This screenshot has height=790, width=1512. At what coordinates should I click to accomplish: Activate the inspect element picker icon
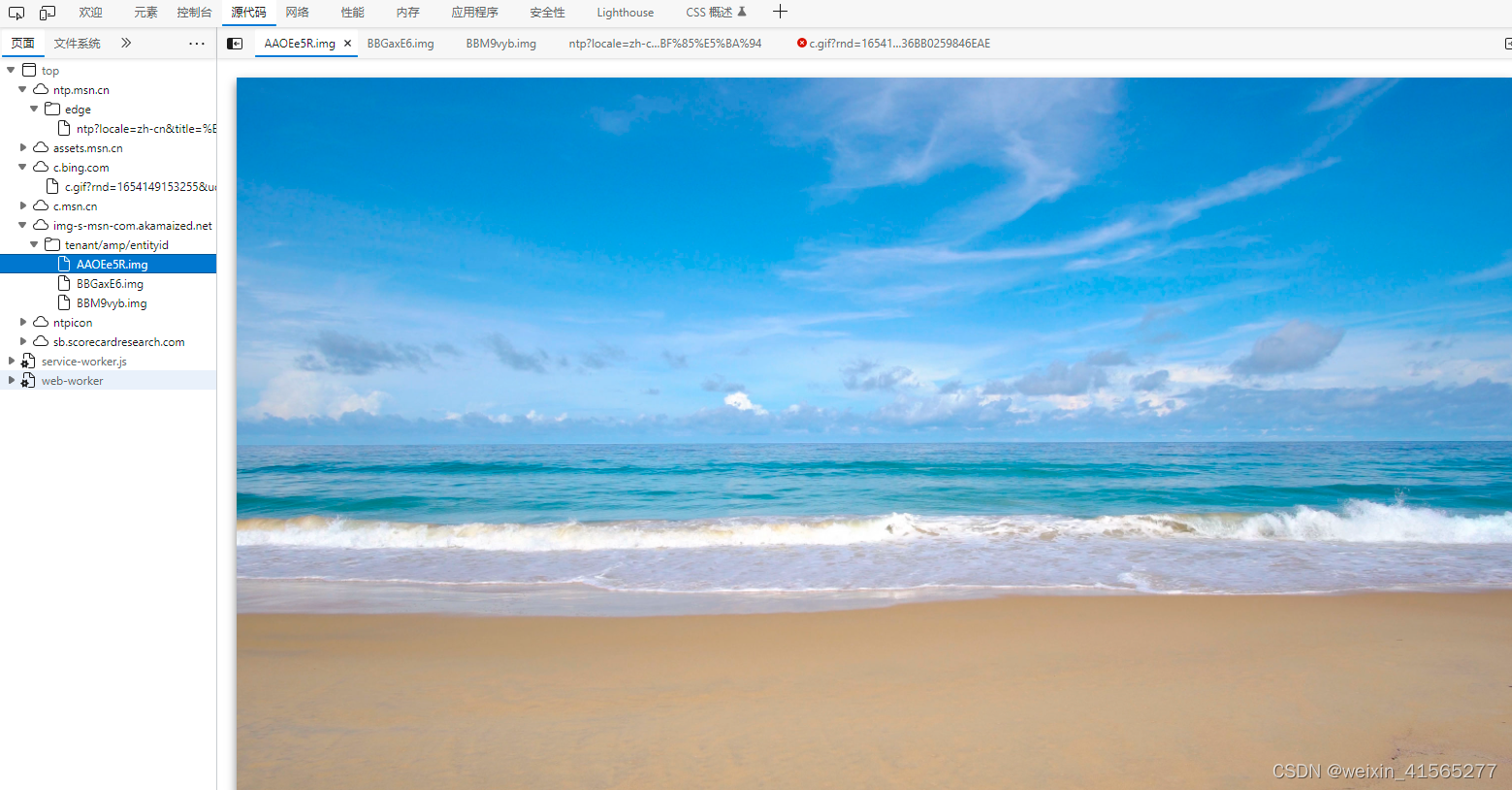click(16, 13)
